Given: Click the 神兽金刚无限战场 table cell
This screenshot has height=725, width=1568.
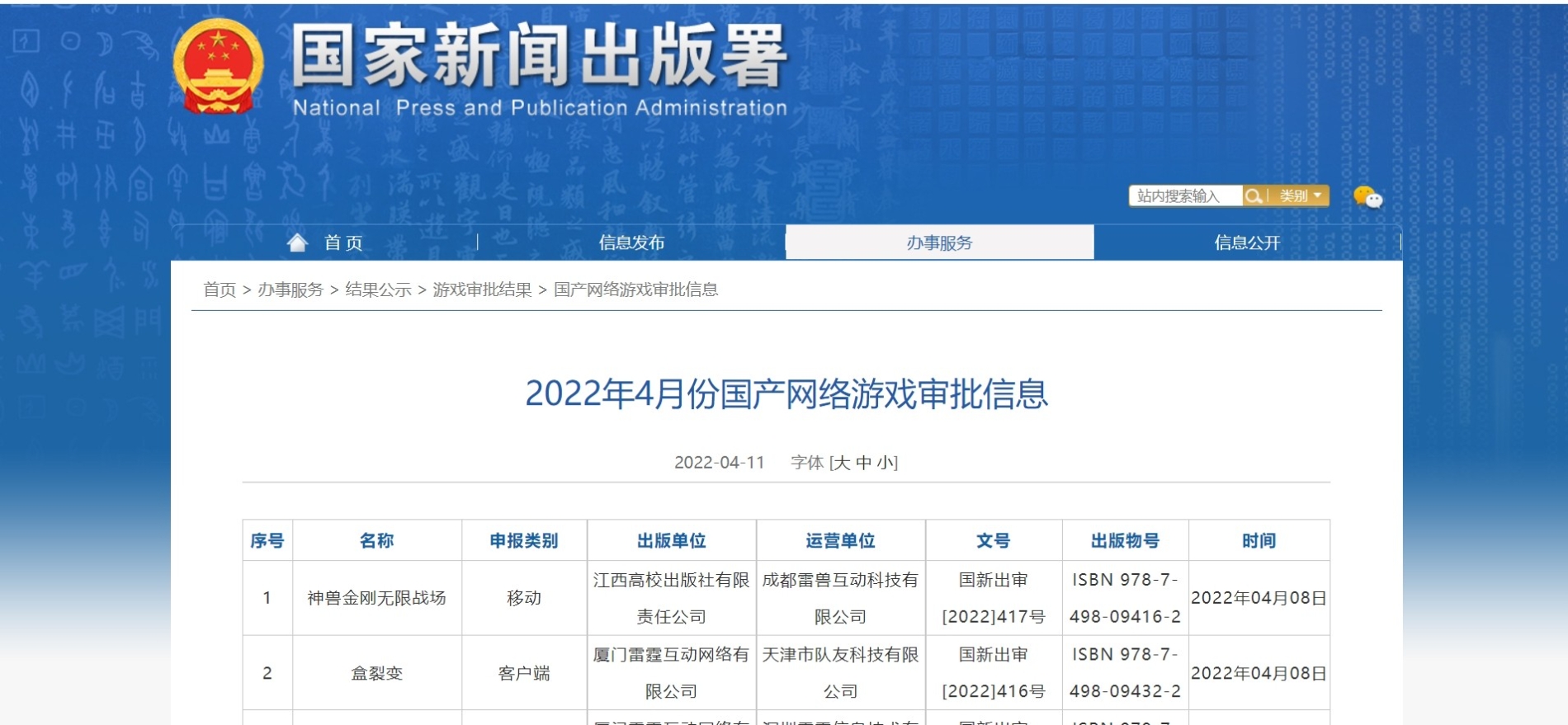Looking at the screenshot, I should [x=376, y=598].
